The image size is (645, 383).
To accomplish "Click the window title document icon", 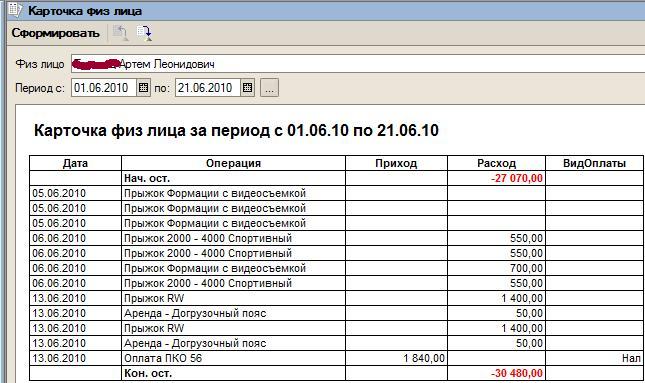I will [14, 10].
